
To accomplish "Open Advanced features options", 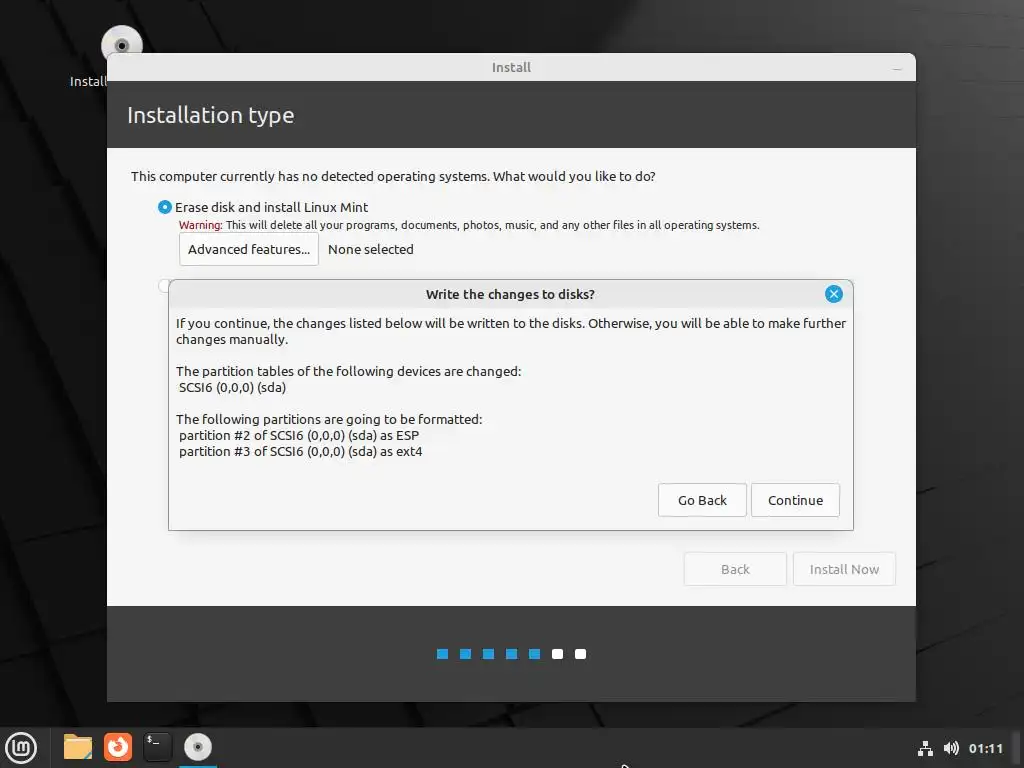I will 249,249.
